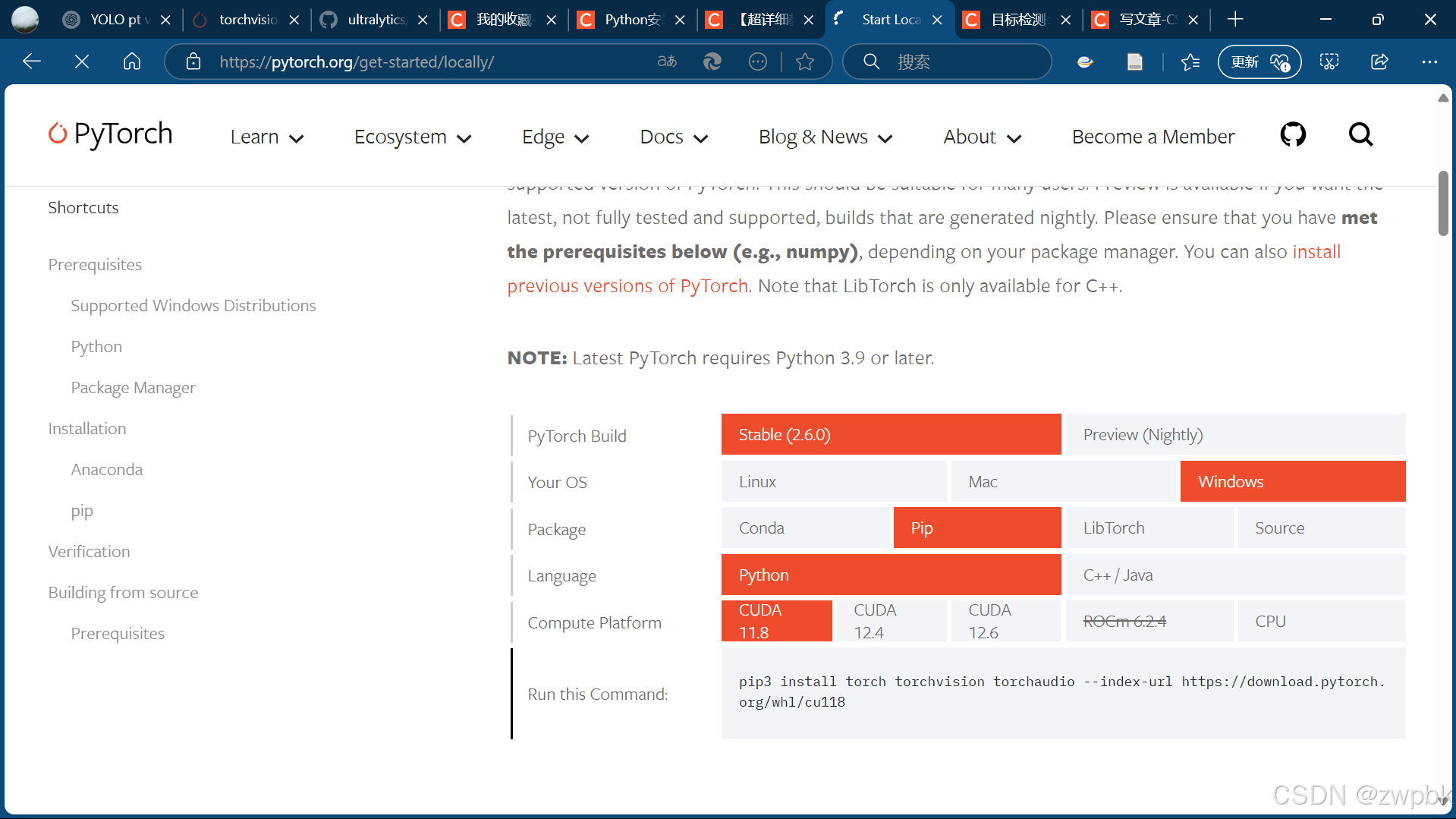
Task: Bookmark this page with star icon
Action: [x=805, y=61]
